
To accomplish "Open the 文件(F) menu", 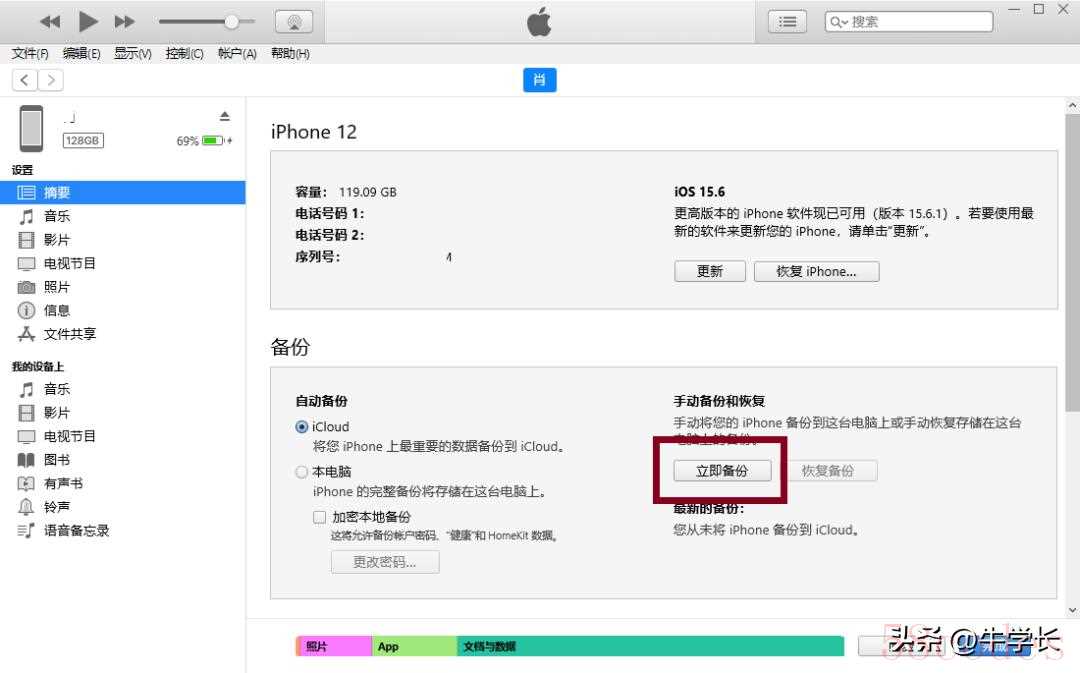I will pyautogui.click(x=30, y=53).
